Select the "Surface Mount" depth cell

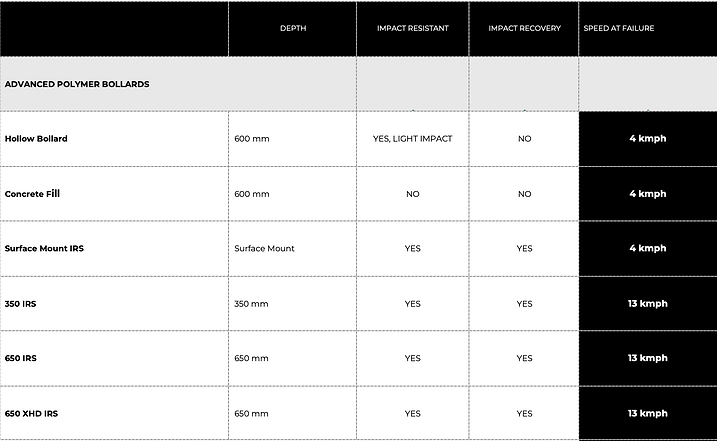point(264,248)
